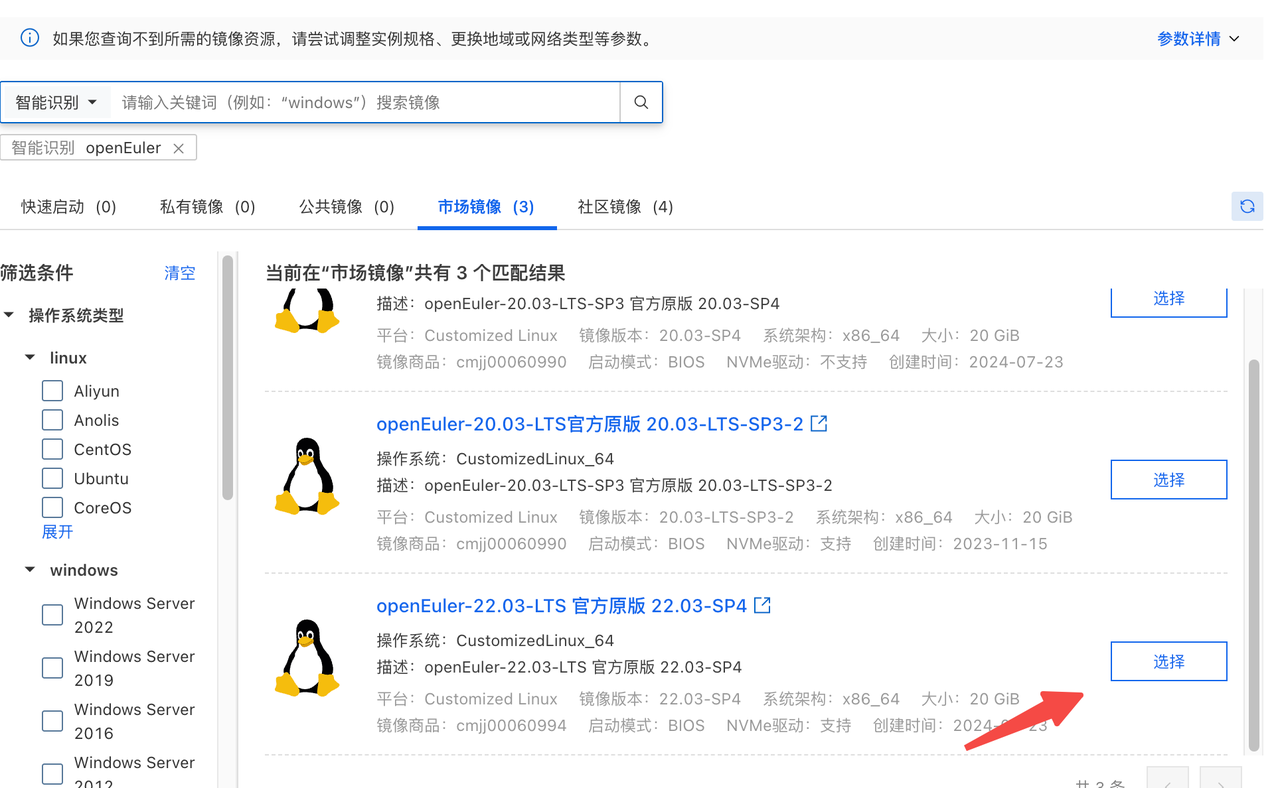Screen dimensions: 1280x788
Task: Click the keyword search input field
Action: (365, 102)
